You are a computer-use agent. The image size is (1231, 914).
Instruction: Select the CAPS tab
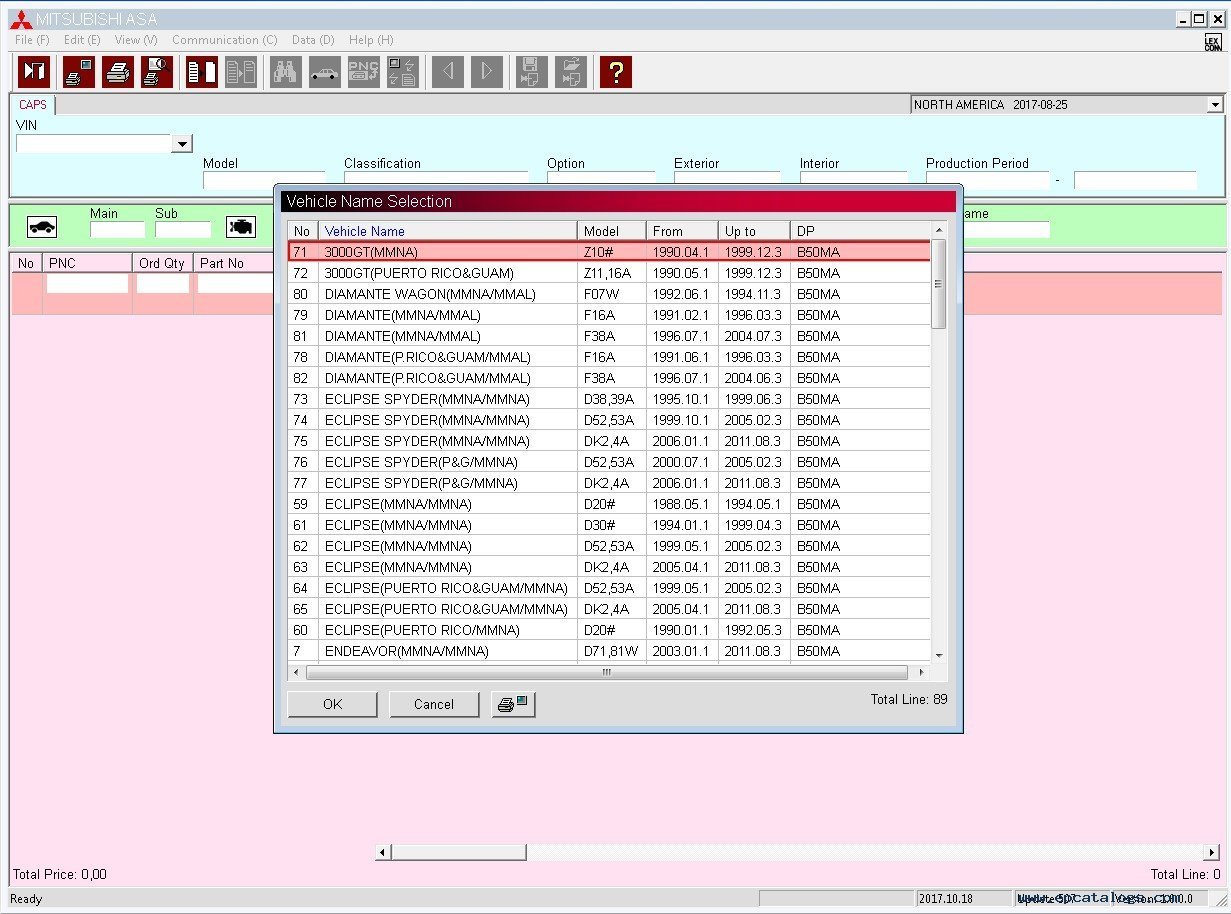click(33, 105)
